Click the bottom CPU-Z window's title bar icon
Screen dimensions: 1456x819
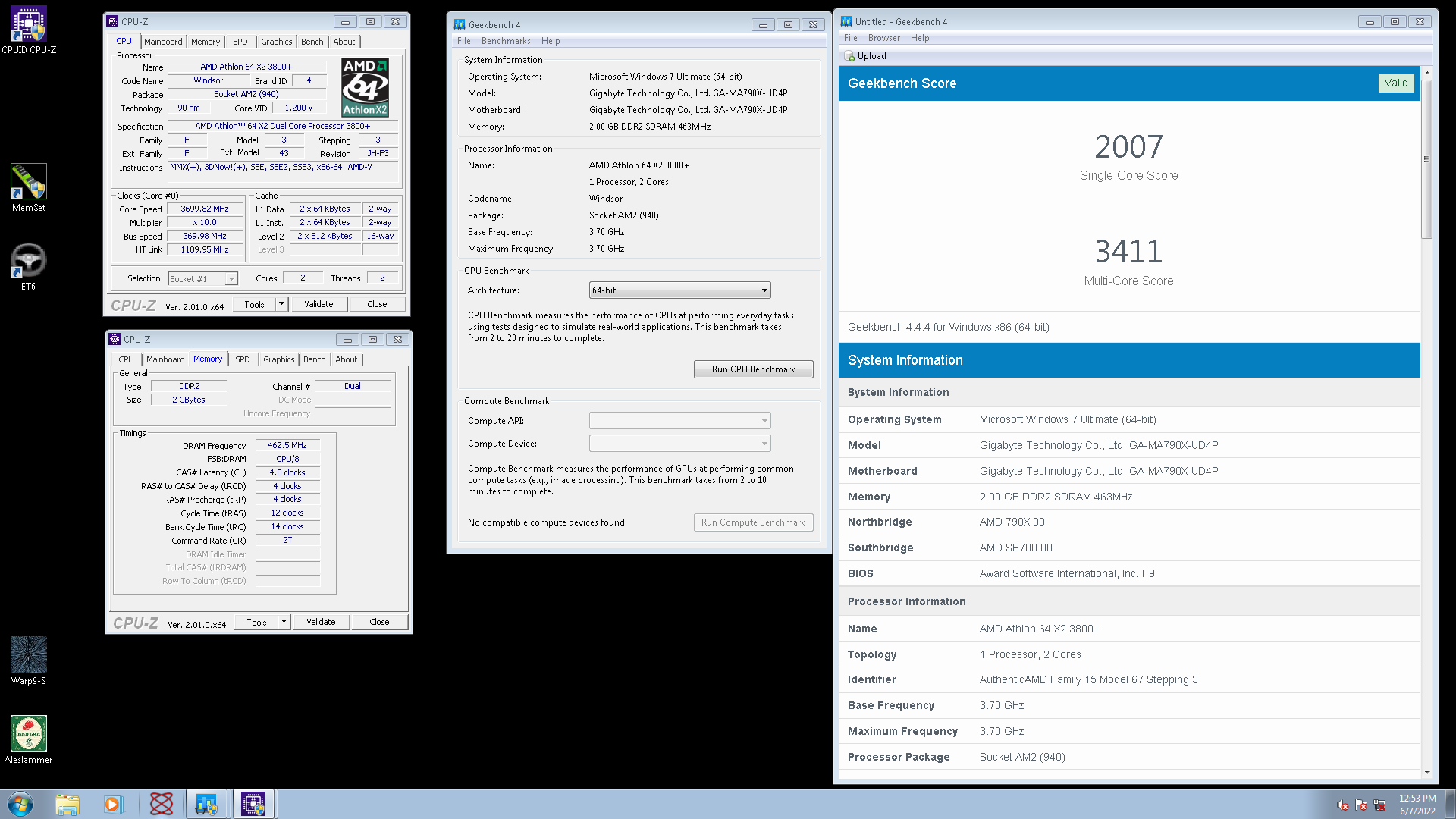point(115,339)
